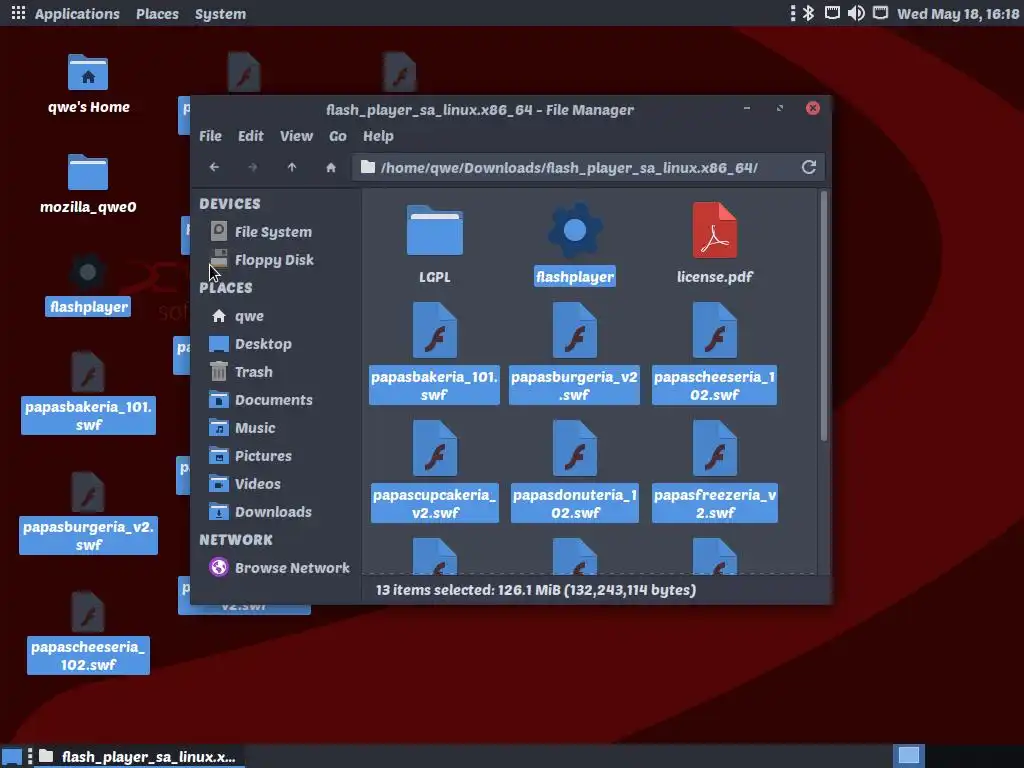Click flash_player_sa_linux taskbar window button
The image size is (1024, 768).
pyautogui.click(x=139, y=756)
